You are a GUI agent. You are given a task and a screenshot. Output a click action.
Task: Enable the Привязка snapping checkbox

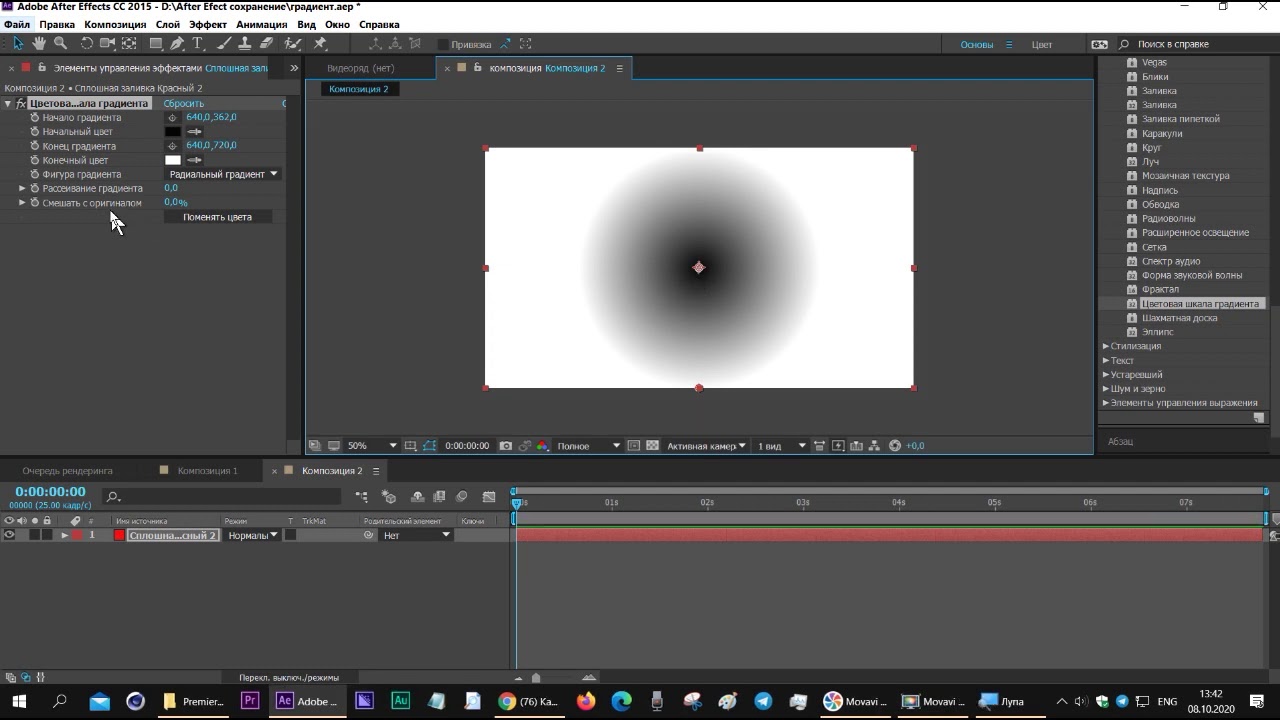443,44
